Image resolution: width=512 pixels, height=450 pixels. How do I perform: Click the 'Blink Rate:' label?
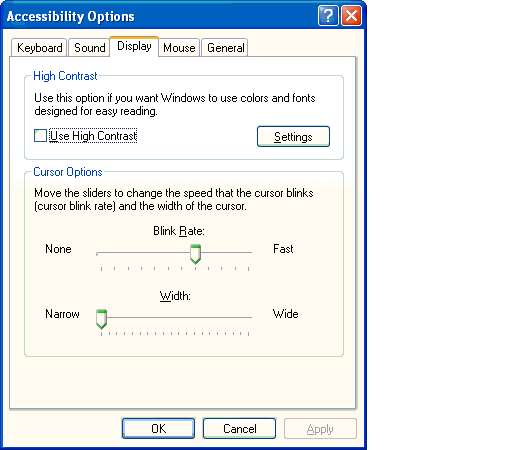pyautogui.click(x=179, y=231)
